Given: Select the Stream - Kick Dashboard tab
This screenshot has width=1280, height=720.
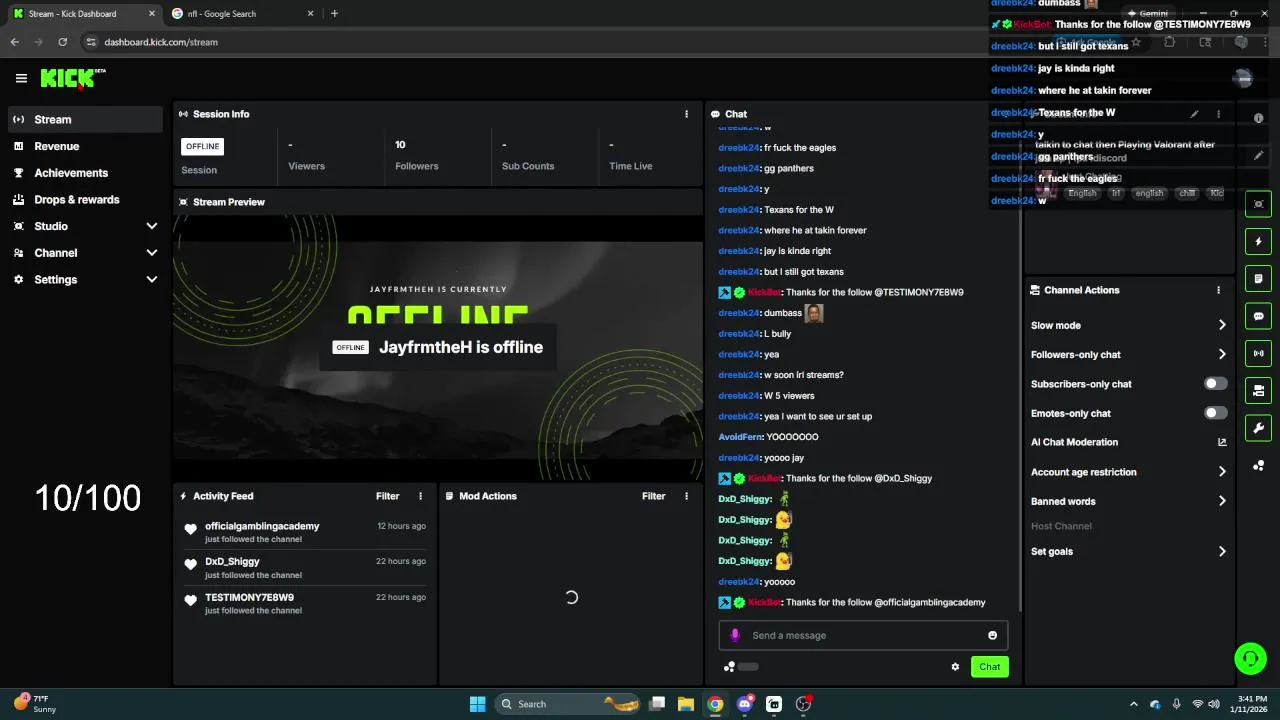Looking at the screenshot, I should (83, 14).
